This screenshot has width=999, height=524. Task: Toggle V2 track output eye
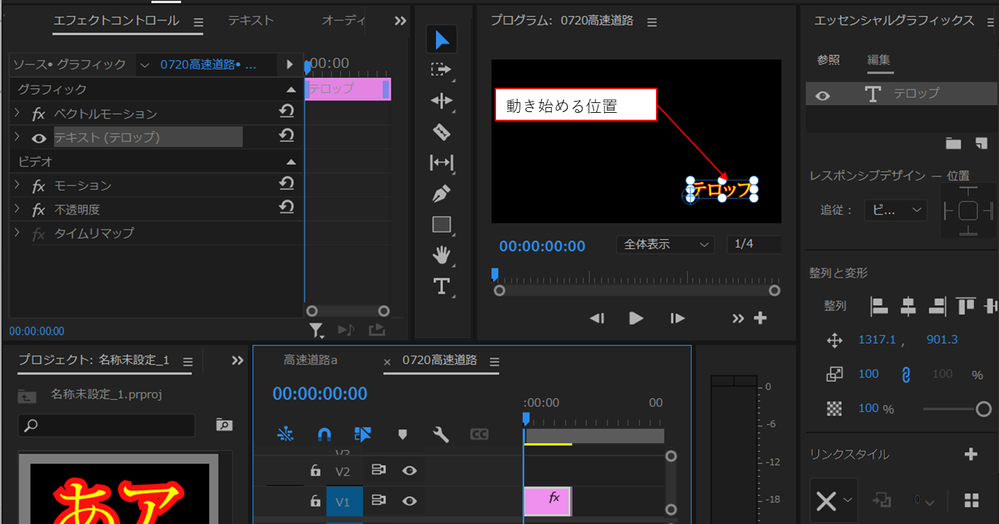[410, 470]
